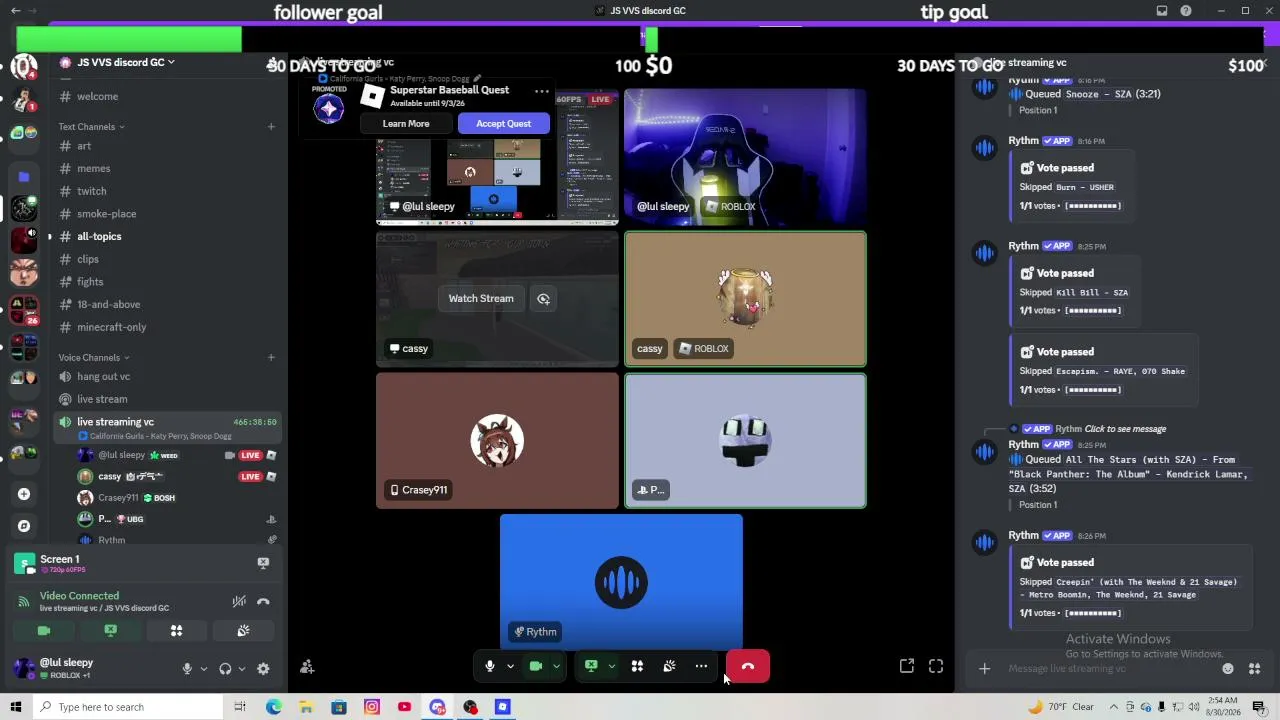Disconnect from voice in the sidebar panel
This screenshot has width=1280, height=720.
coord(263,601)
